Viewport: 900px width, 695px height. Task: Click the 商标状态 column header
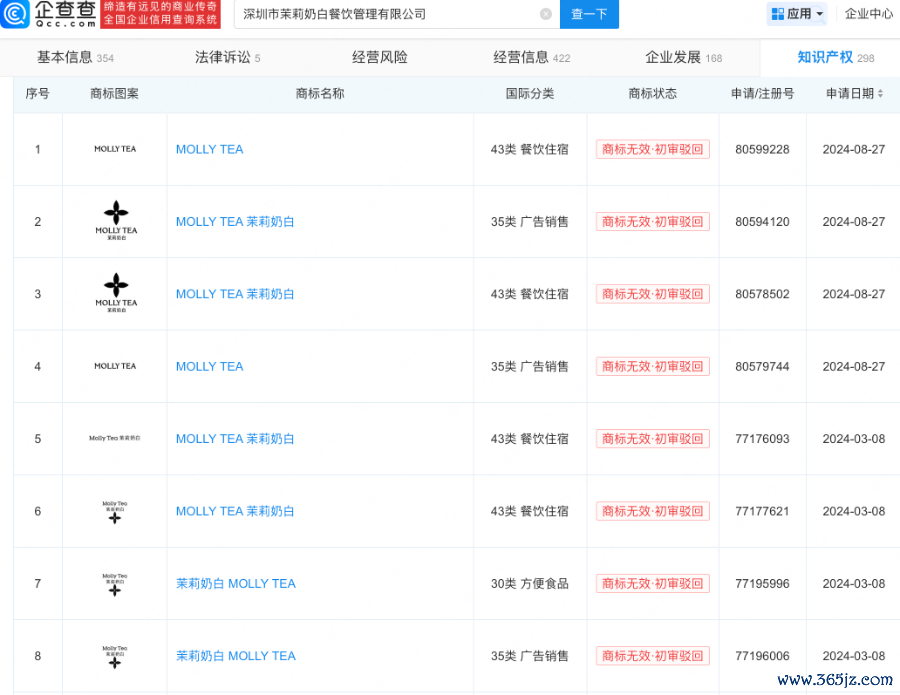[x=653, y=94]
